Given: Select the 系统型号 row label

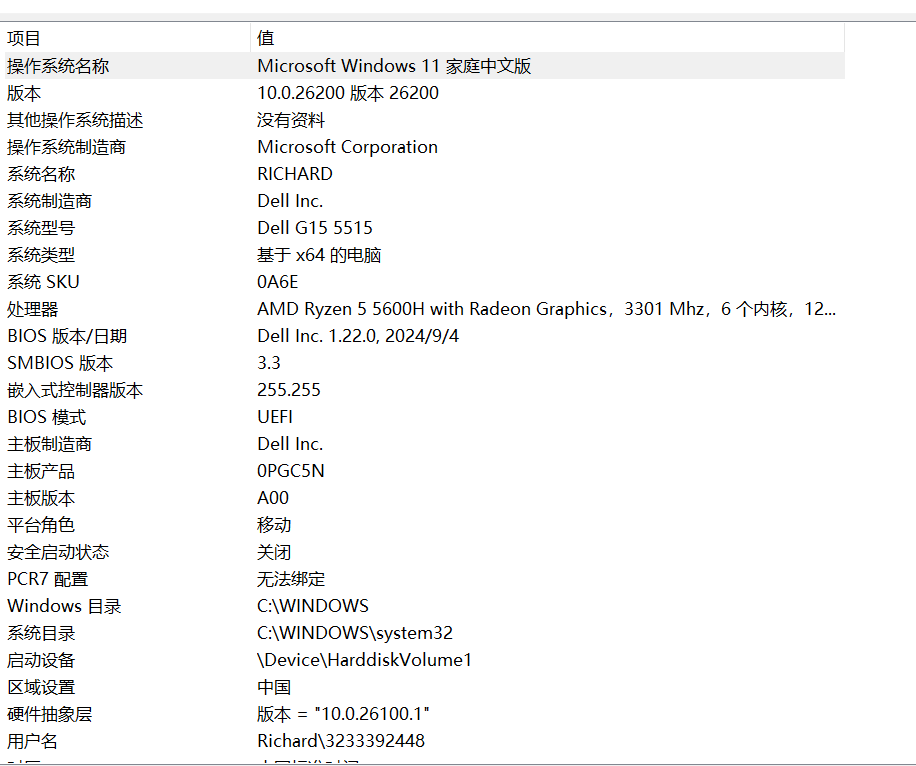Looking at the screenshot, I should (41, 228).
